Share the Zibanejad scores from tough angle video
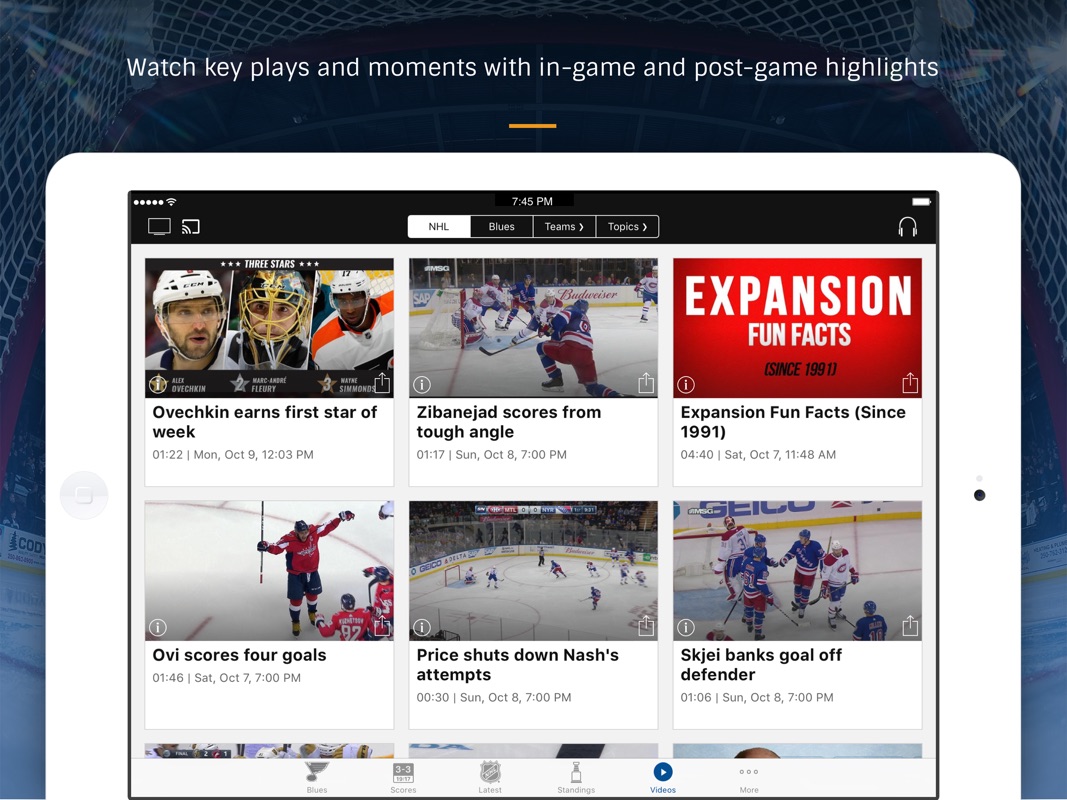 [x=646, y=383]
